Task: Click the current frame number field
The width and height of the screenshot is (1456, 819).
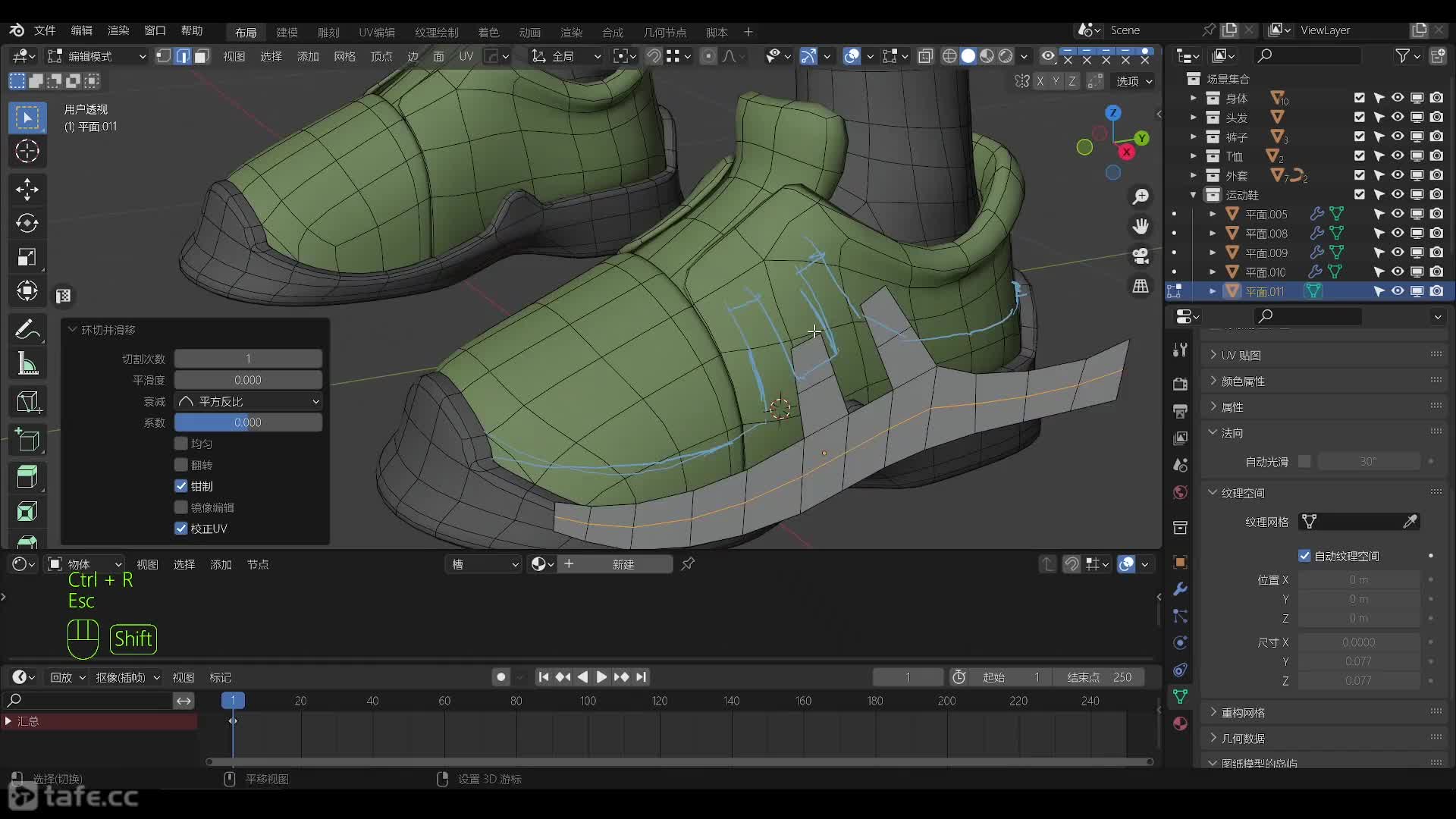Action: pyautogui.click(x=908, y=677)
